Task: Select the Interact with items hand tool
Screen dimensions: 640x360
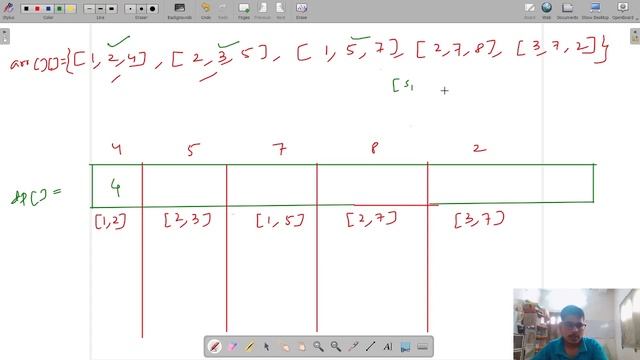Action: point(284,347)
